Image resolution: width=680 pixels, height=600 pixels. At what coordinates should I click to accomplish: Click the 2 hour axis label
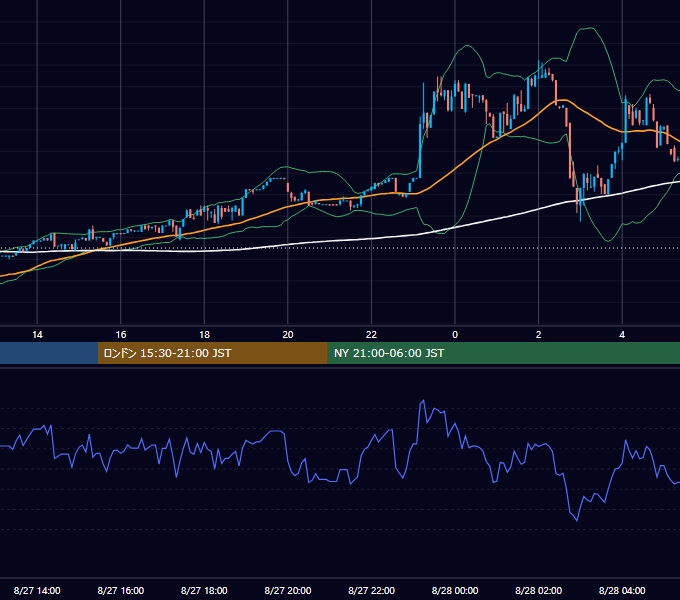[x=539, y=335]
